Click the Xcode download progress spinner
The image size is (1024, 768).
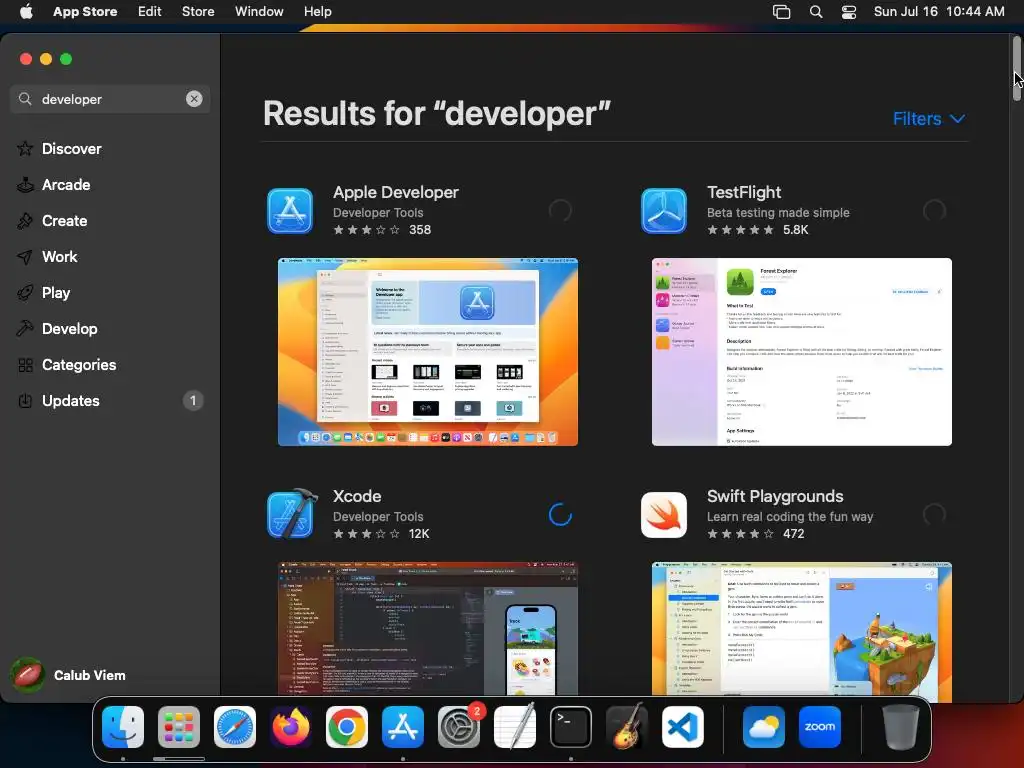pyautogui.click(x=560, y=515)
